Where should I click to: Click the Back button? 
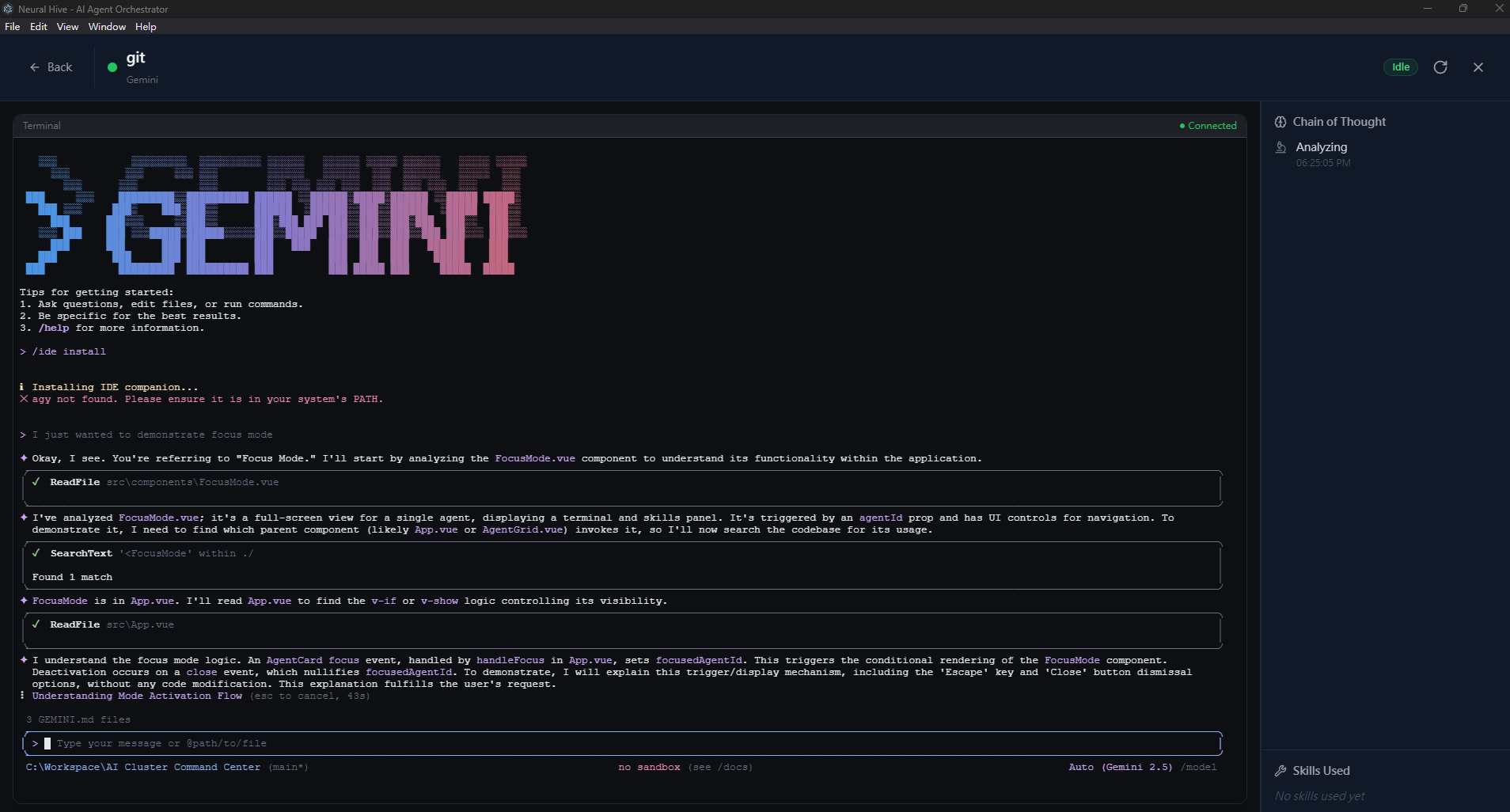coord(51,67)
